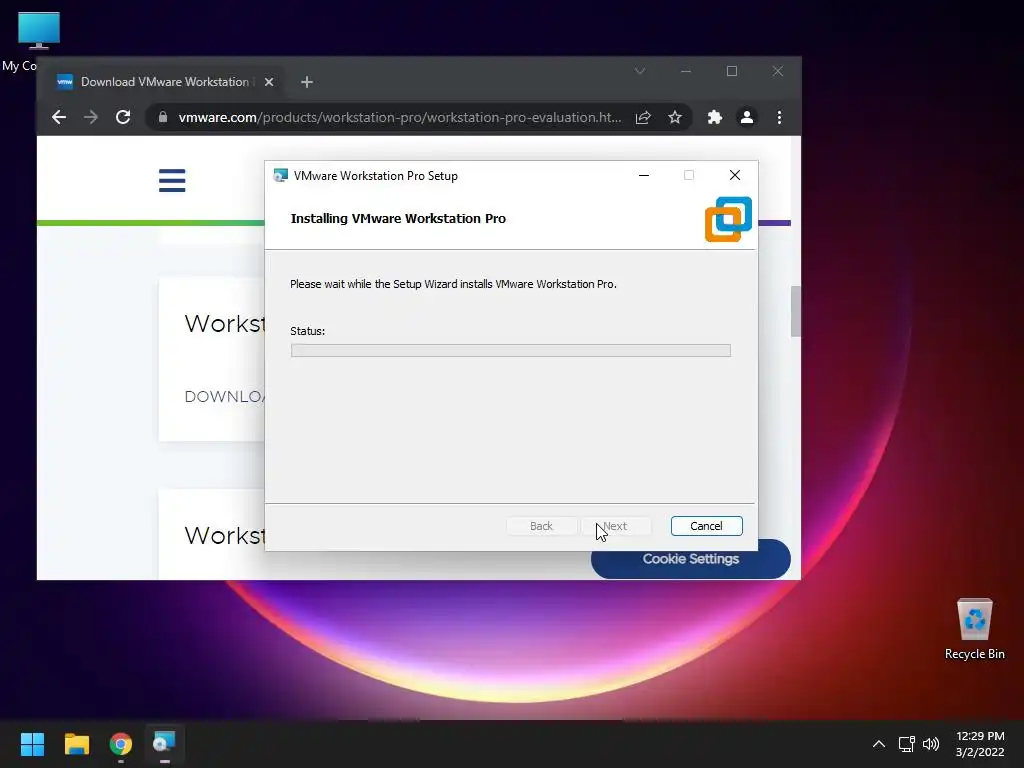Switch to Chrome from the taskbar

pos(121,743)
